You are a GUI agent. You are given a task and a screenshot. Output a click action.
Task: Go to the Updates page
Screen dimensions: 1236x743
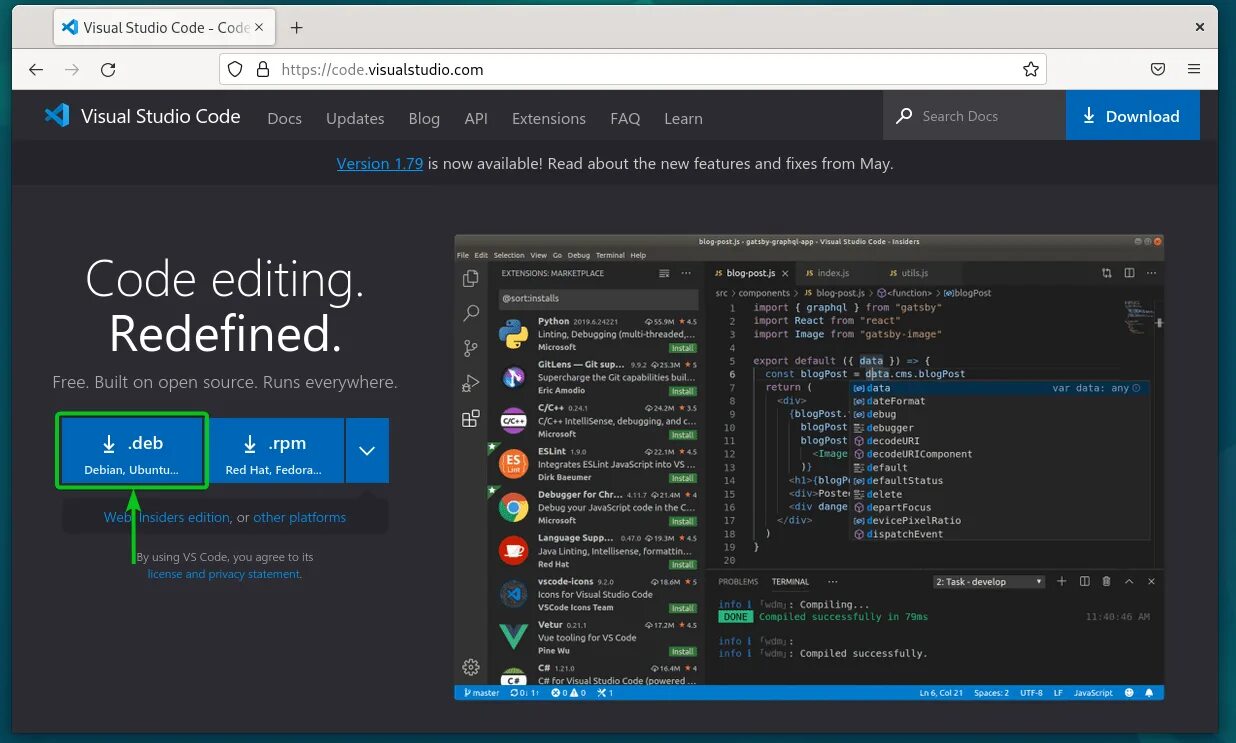[355, 118]
